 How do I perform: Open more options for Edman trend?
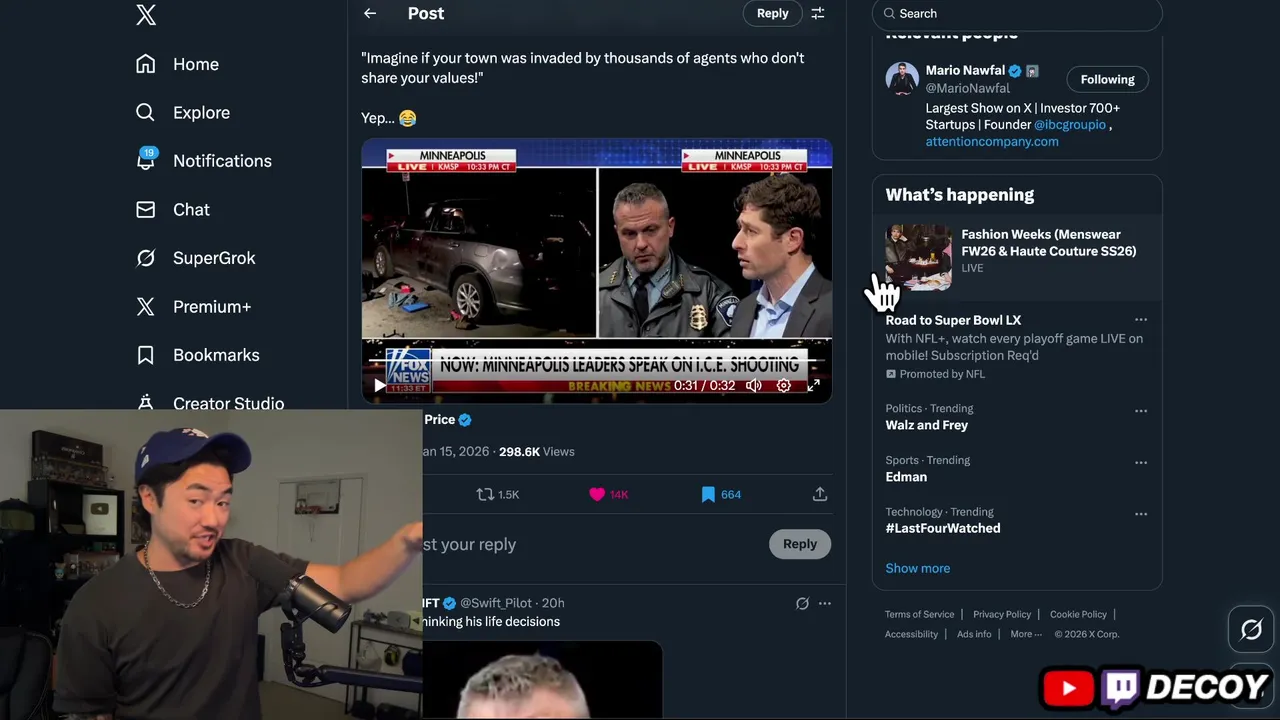point(1141,463)
